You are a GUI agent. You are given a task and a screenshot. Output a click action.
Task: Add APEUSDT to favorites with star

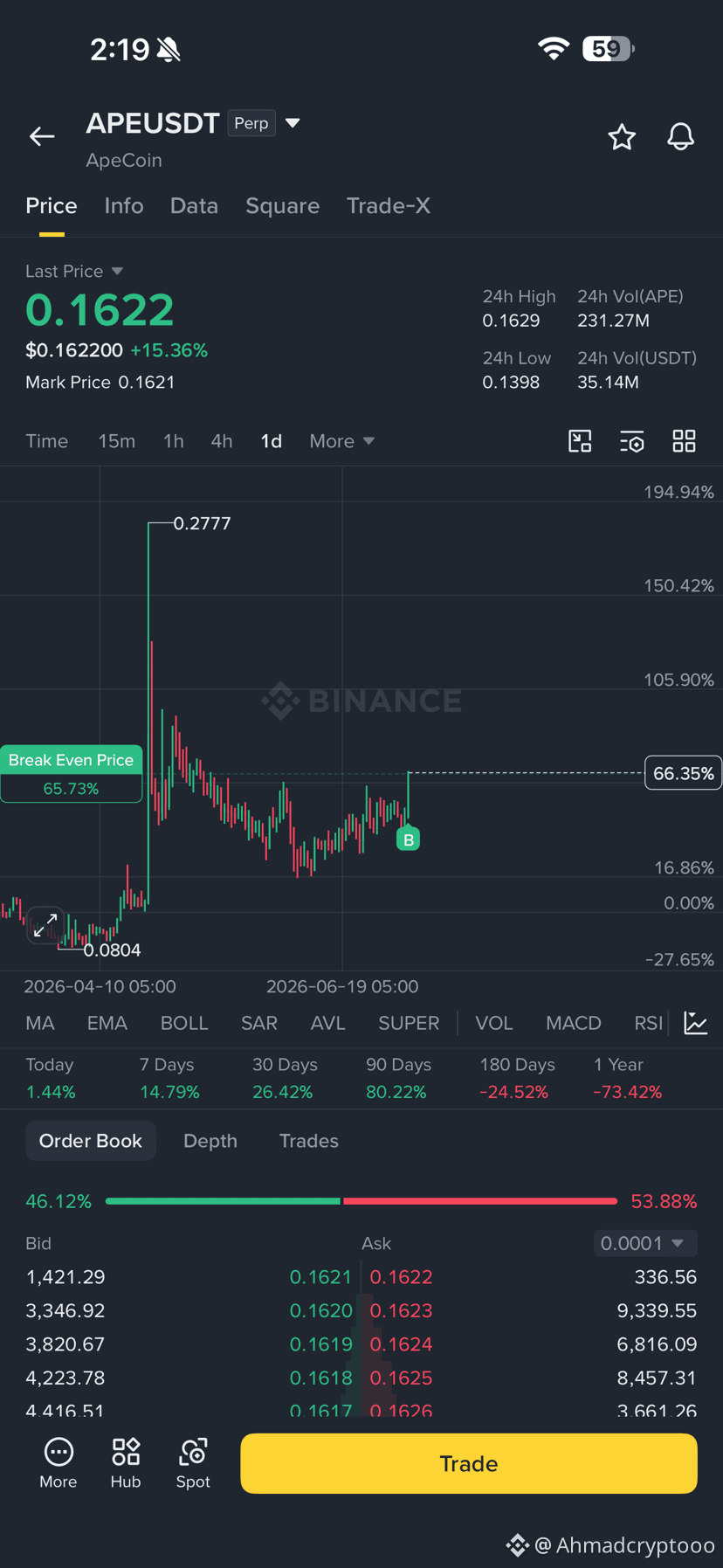(x=622, y=137)
